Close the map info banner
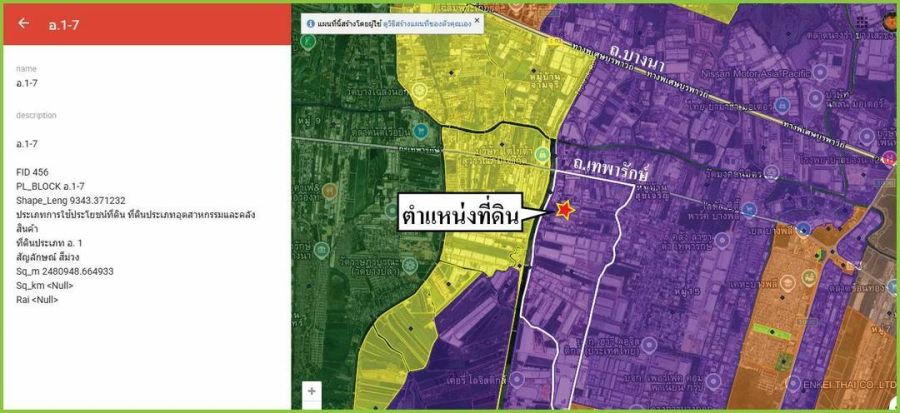The image size is (900, 413). [x=477, y=19]
